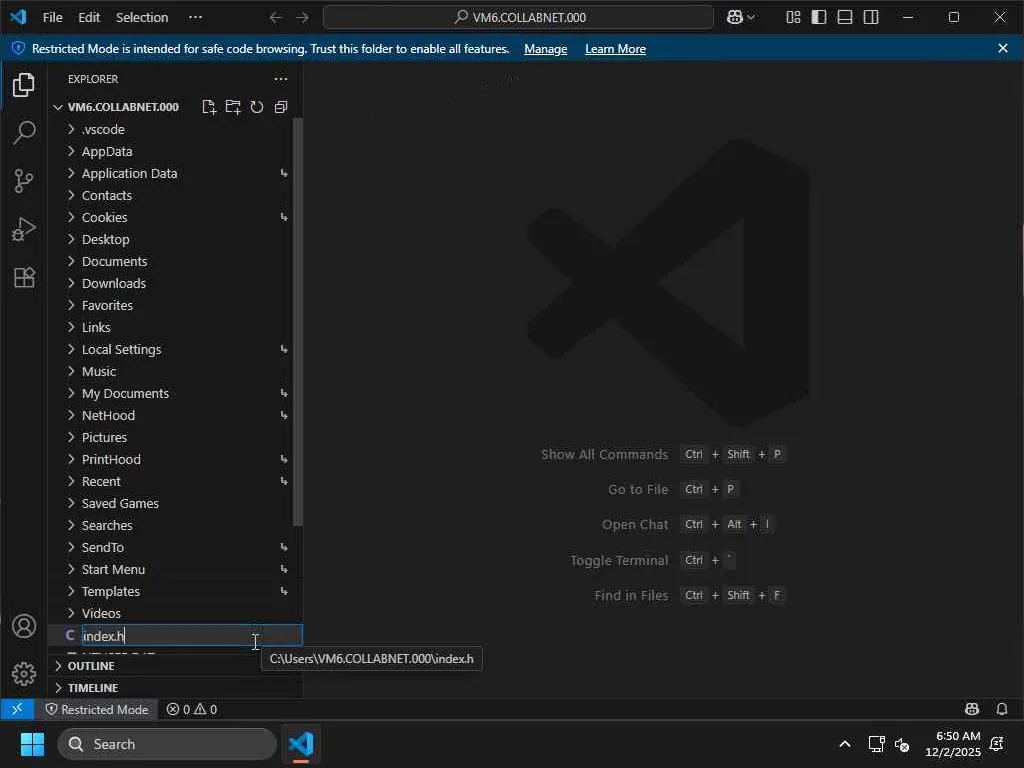Toggle the Primary Side Bar
Viewport: 1024px width, 768px height.
[x=818, y=18]
